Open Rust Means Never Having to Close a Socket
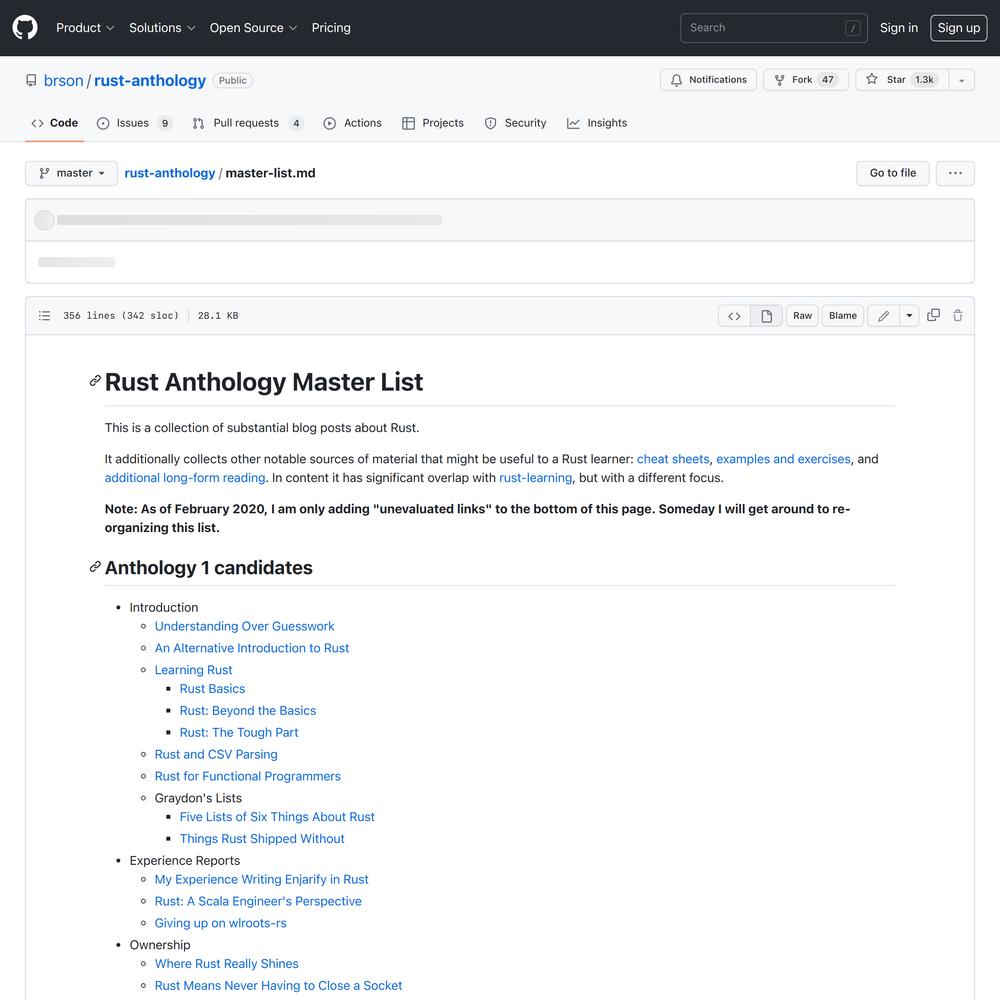This screenshot has width=1000, height=1000. [x=278, y=985]
